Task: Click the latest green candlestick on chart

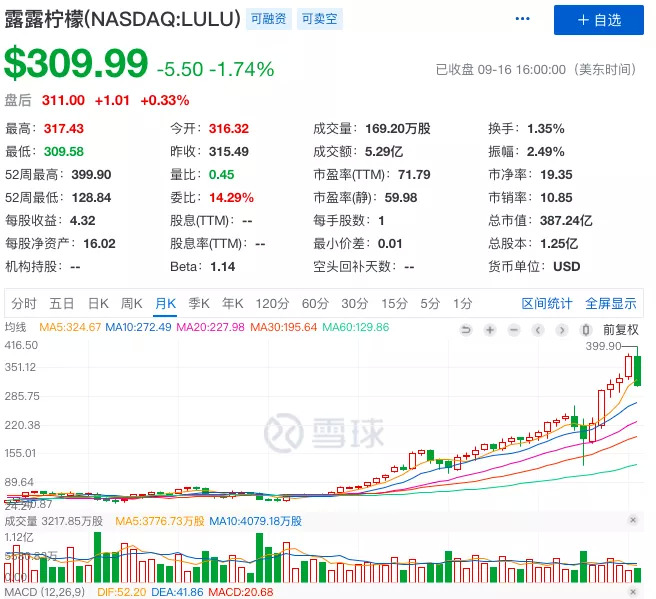Action: 638,370
